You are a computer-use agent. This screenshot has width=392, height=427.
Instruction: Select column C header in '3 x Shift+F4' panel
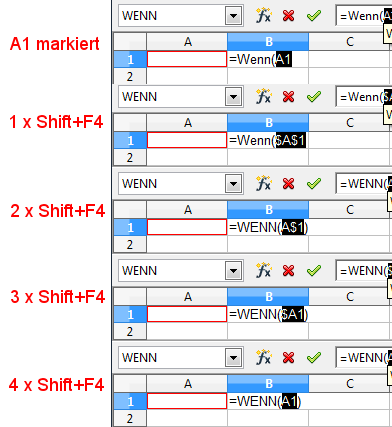coord(349,297)
